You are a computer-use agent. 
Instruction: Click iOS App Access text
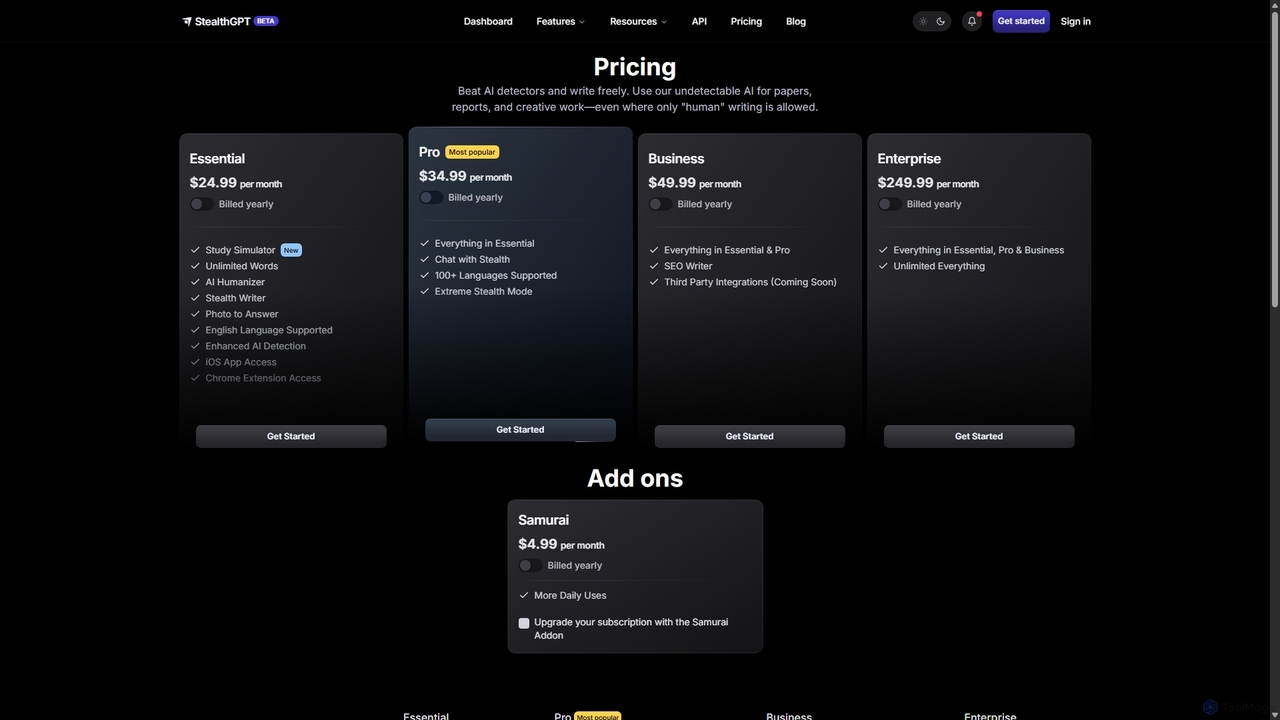tap(241, 362)
